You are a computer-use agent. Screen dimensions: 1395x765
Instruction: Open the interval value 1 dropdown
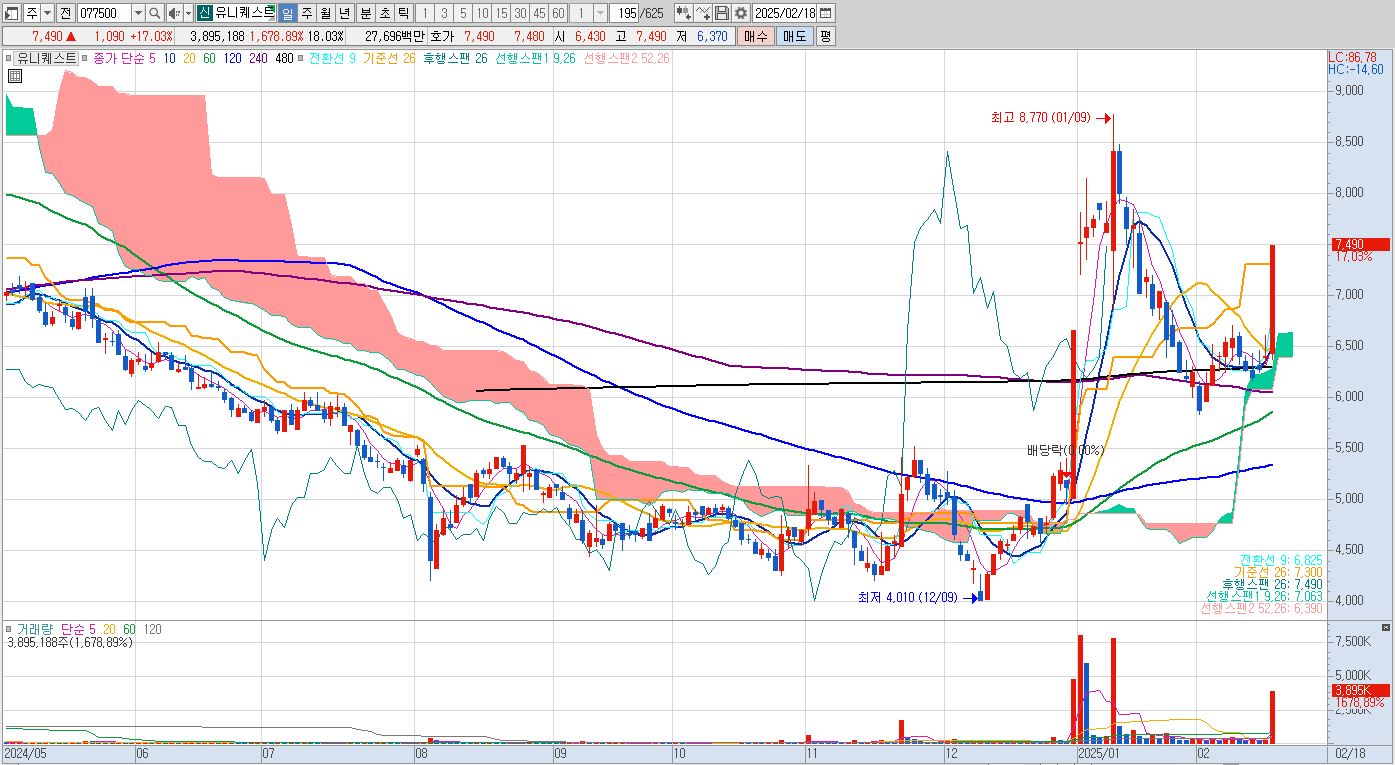(600, 13)
